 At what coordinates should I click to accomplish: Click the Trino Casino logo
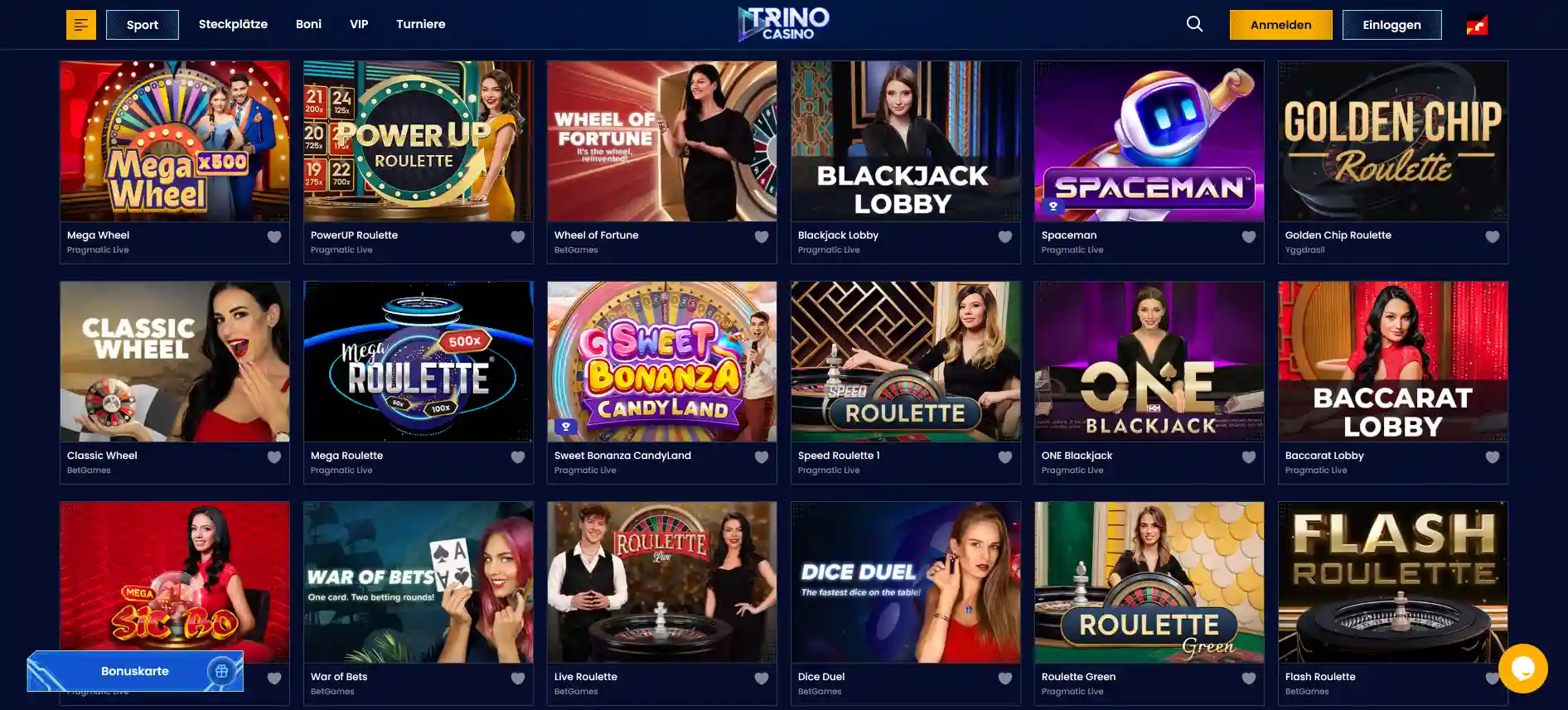pos(784,24)
